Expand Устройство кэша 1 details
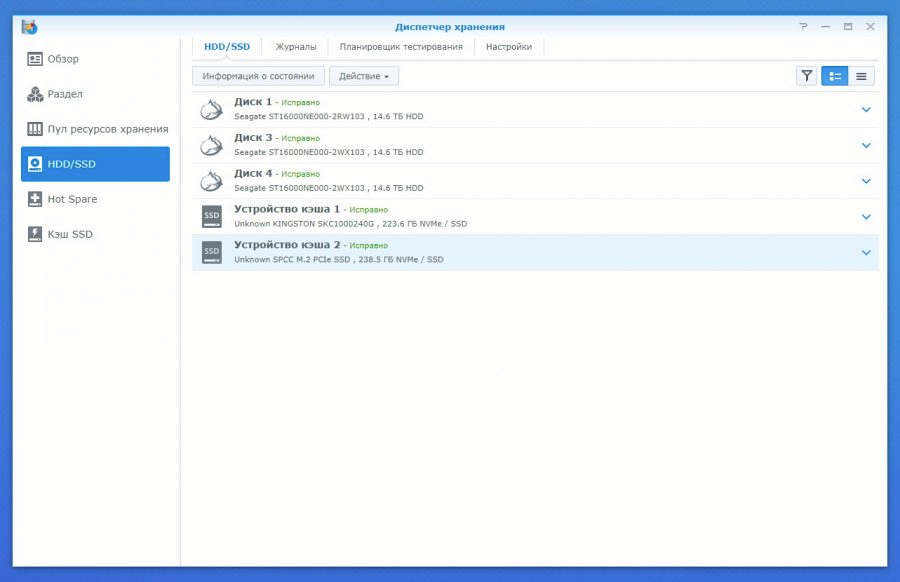Image resolution: width=900 pixels, height=582 pixels. click(x=866, y=217)
